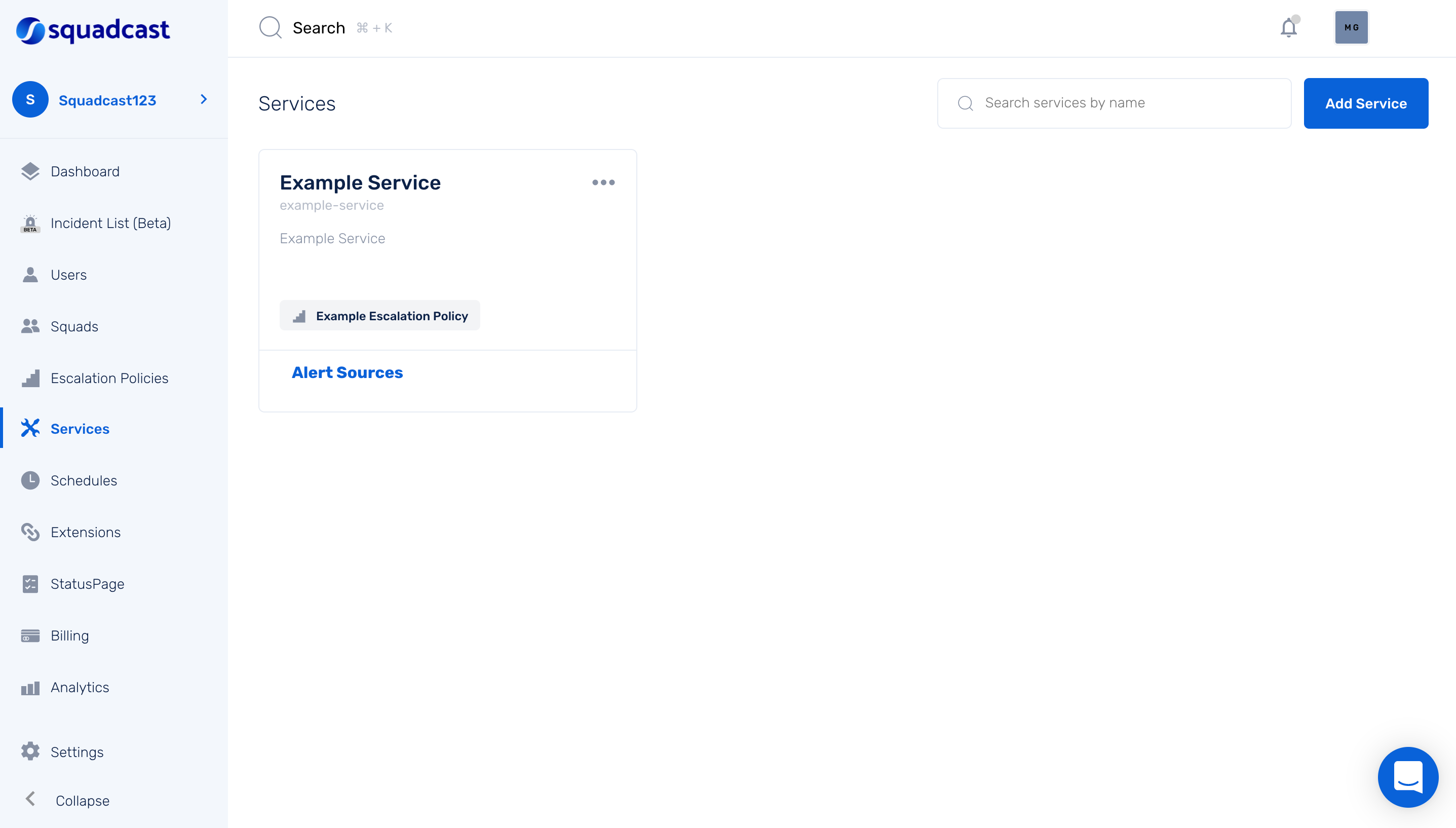Expand the Squadcast123 organization chevron
The height and width of the screenshot is (828, 1456).
[x=204, y=99]
